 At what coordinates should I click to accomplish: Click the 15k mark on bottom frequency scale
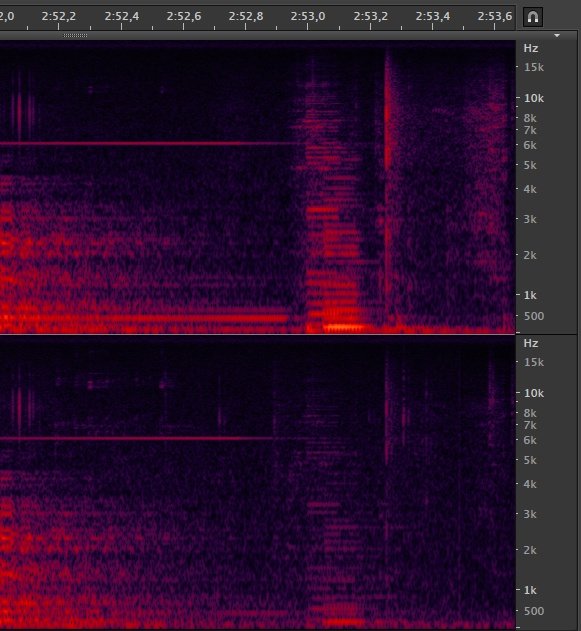point(534,362)
